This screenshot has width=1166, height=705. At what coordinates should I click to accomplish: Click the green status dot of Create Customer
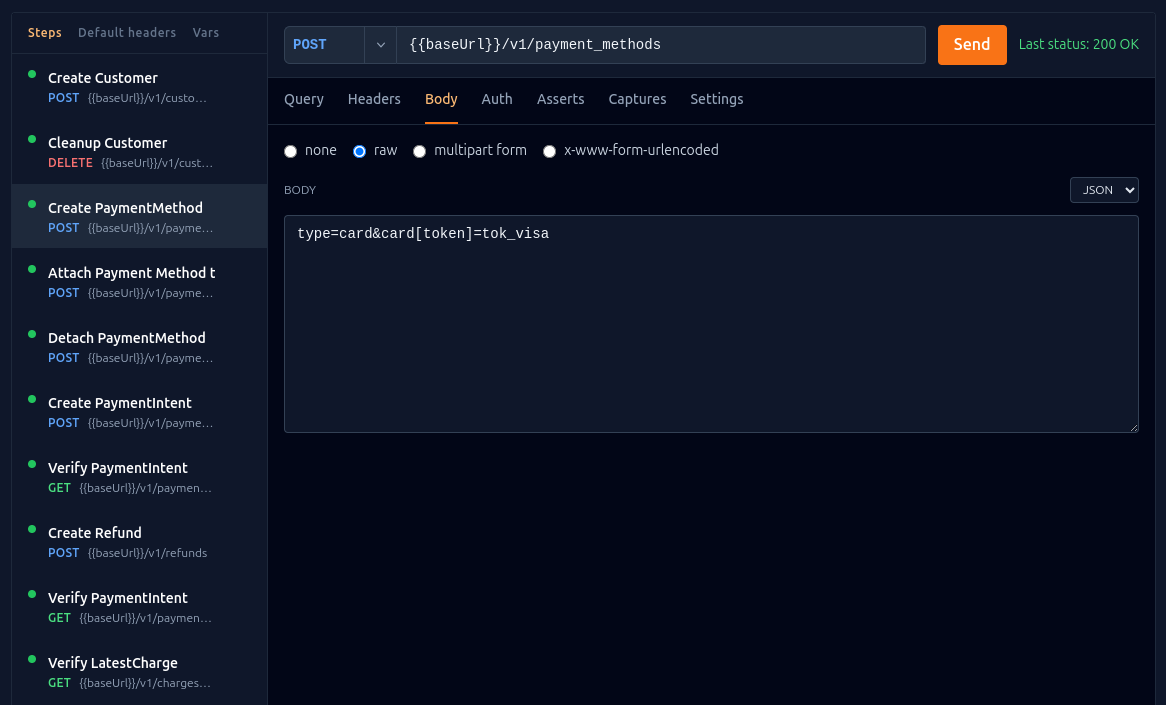(x=32, y=74)
